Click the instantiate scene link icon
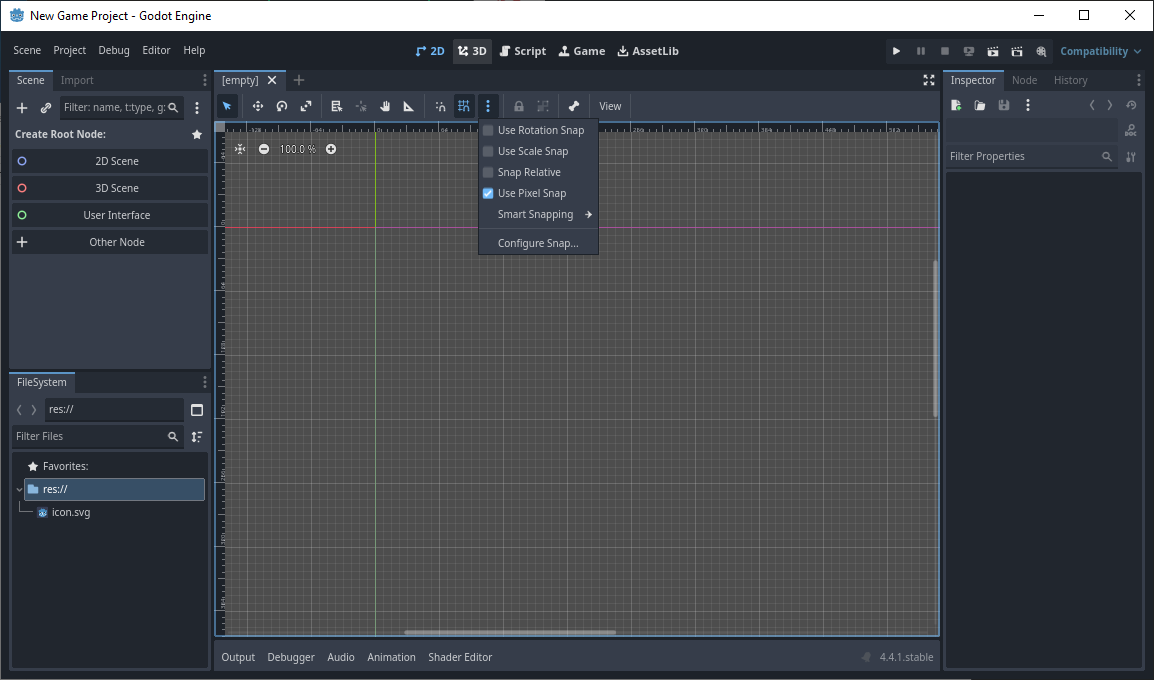Viewport: 1154px width, 680px height. [46, 108]
